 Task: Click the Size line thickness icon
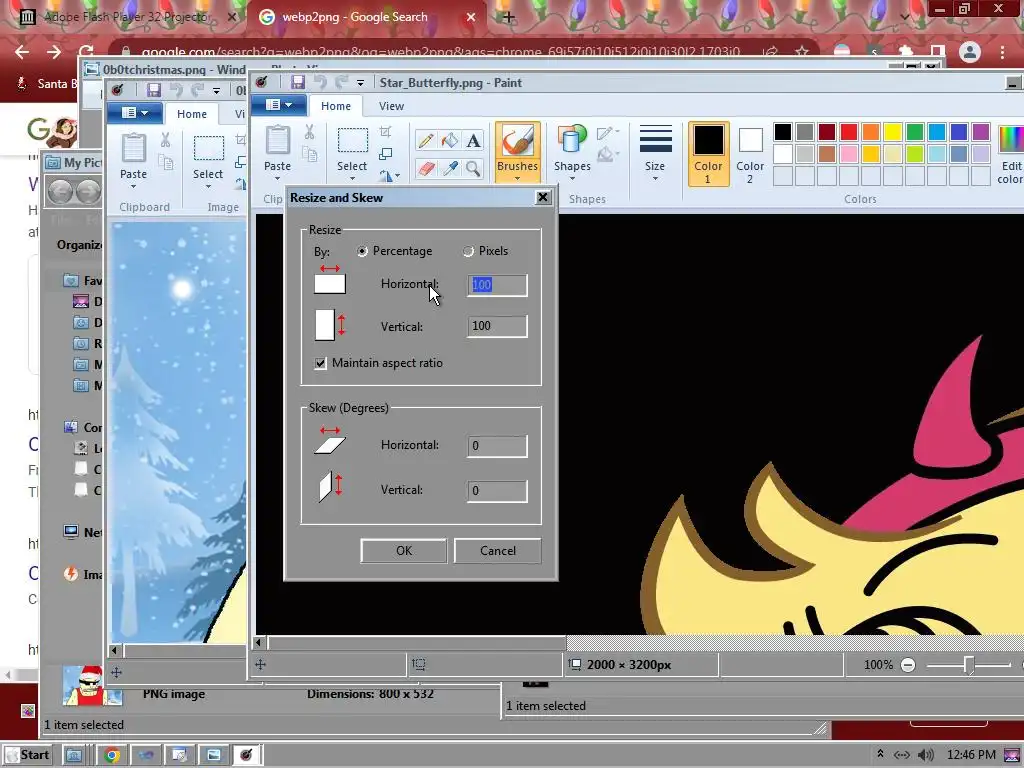pos(655,139)
